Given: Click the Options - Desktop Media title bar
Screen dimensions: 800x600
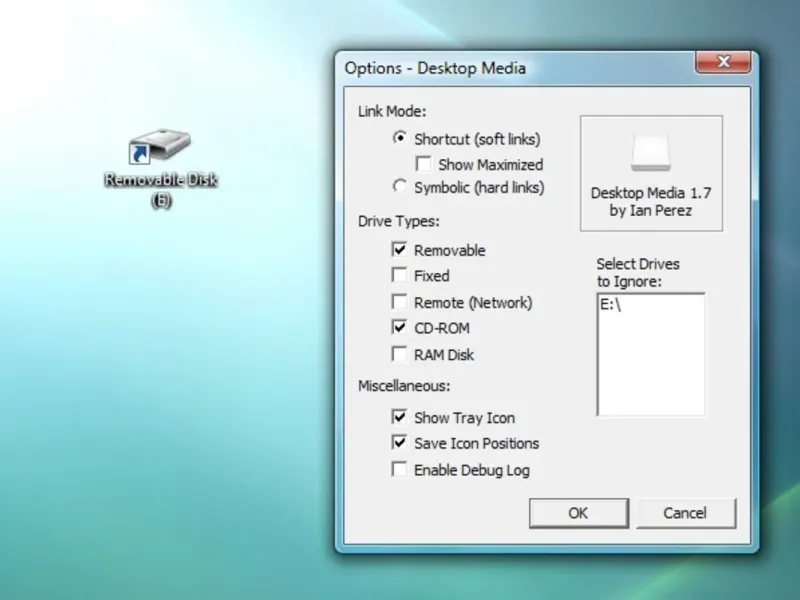Looking at the screenshot, I should click(x=515, y=68).
